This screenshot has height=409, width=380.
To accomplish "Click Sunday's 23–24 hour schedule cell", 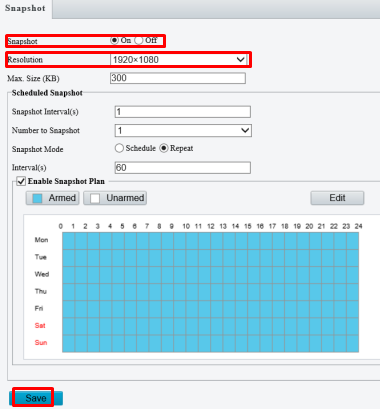I will [353, 343].
